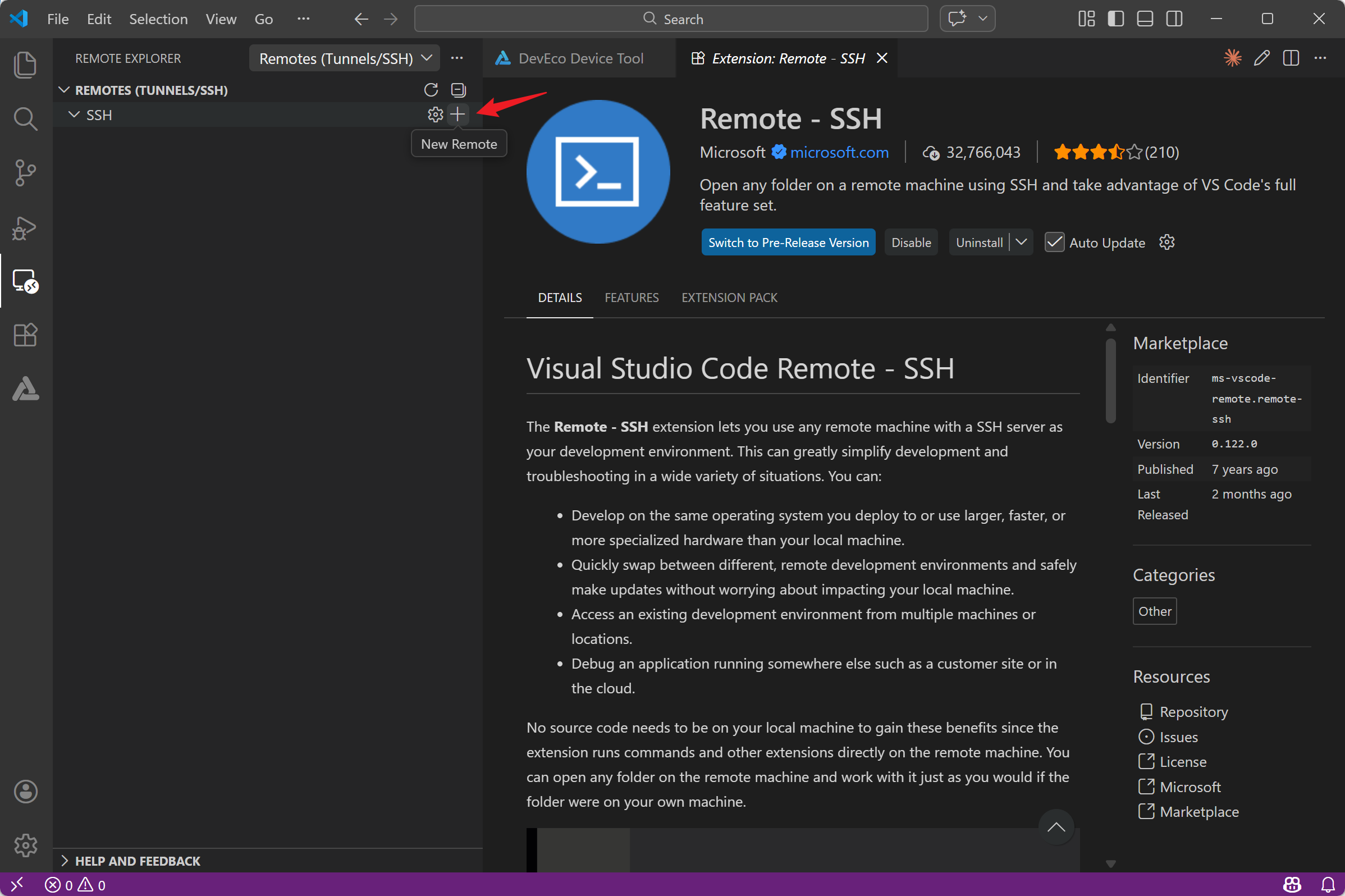This screenshot has height=896, width=1345.
Task: Open Copilot status icon in status bar
Action: (1292, 885)
